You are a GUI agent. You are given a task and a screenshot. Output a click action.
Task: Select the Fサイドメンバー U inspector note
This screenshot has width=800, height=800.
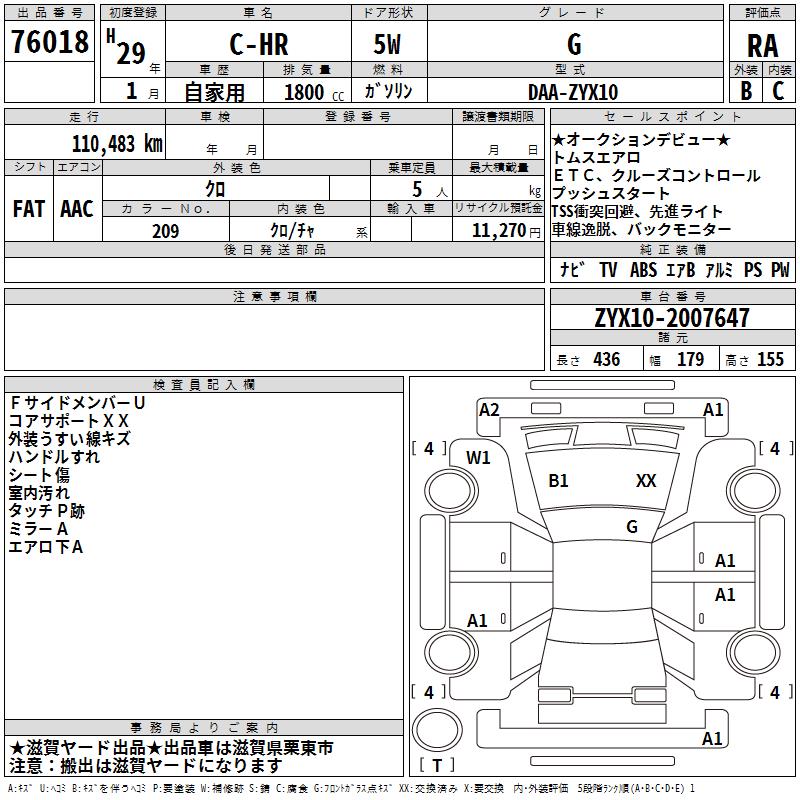pyautogui.click(x=77, y=402)
